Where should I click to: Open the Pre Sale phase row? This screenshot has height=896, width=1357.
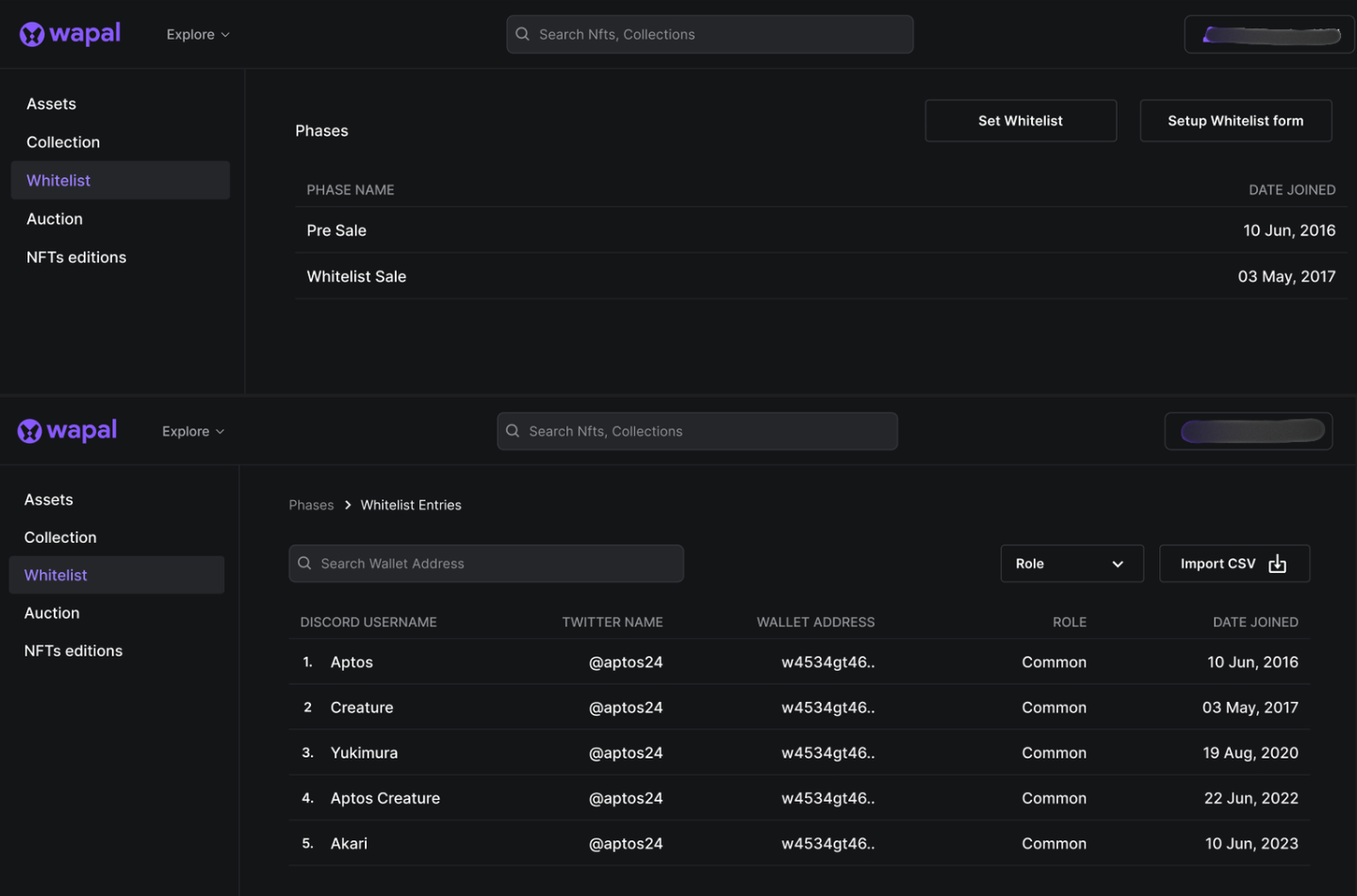[820, 230]
